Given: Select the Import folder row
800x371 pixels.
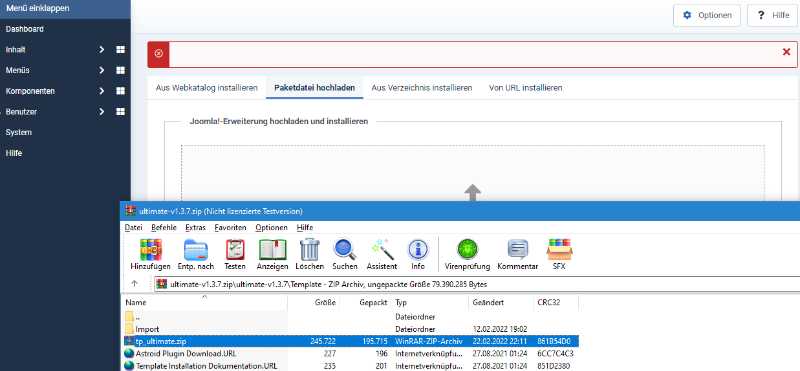Looking at the screenshot, I should tap(349, 329).
